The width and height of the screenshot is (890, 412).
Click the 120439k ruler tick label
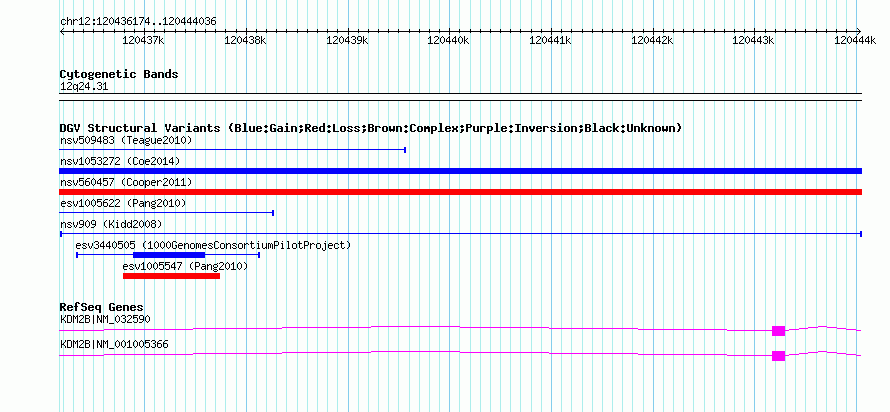click(347, 40)
